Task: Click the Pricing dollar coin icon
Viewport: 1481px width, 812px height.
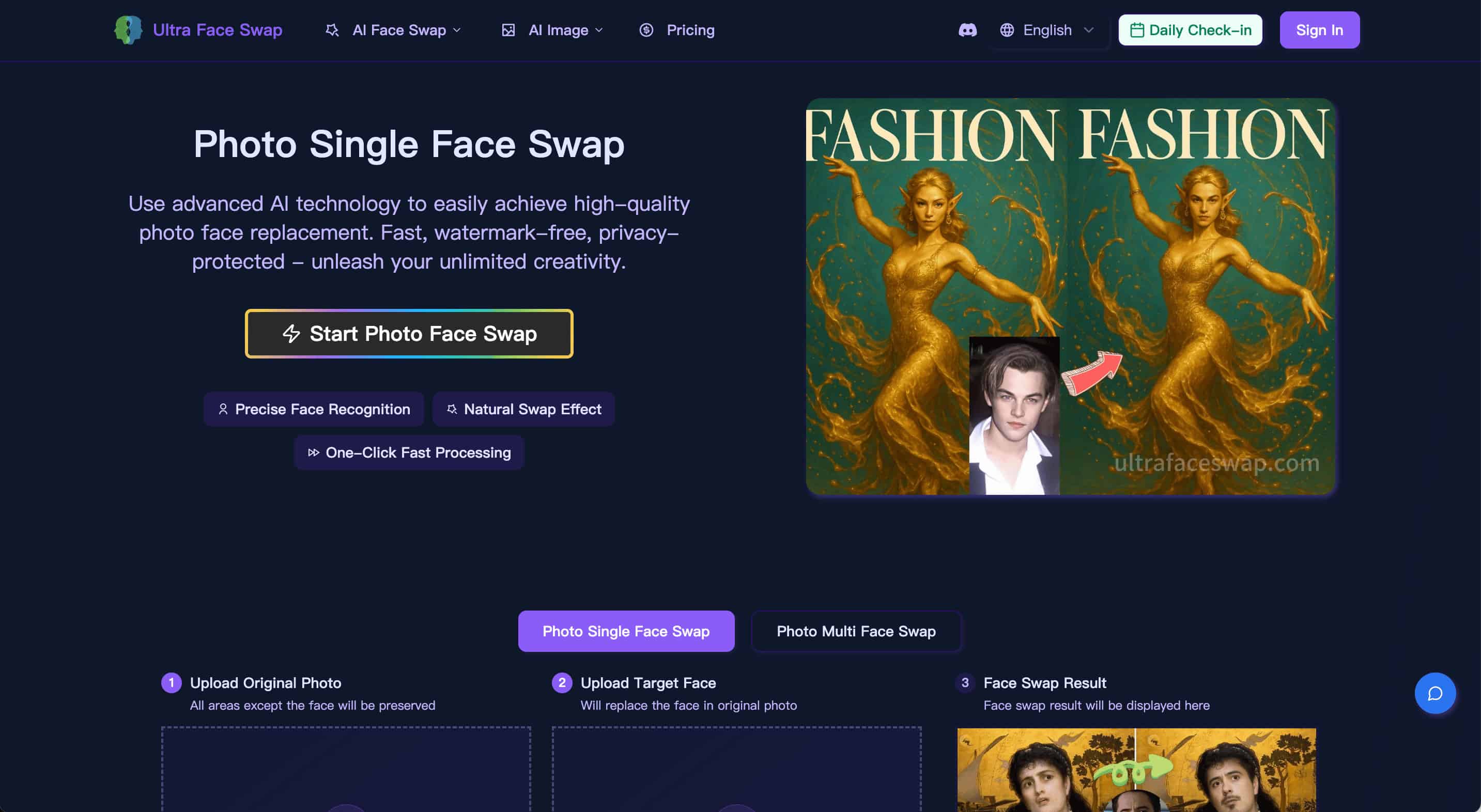Action: click(646, 30)
